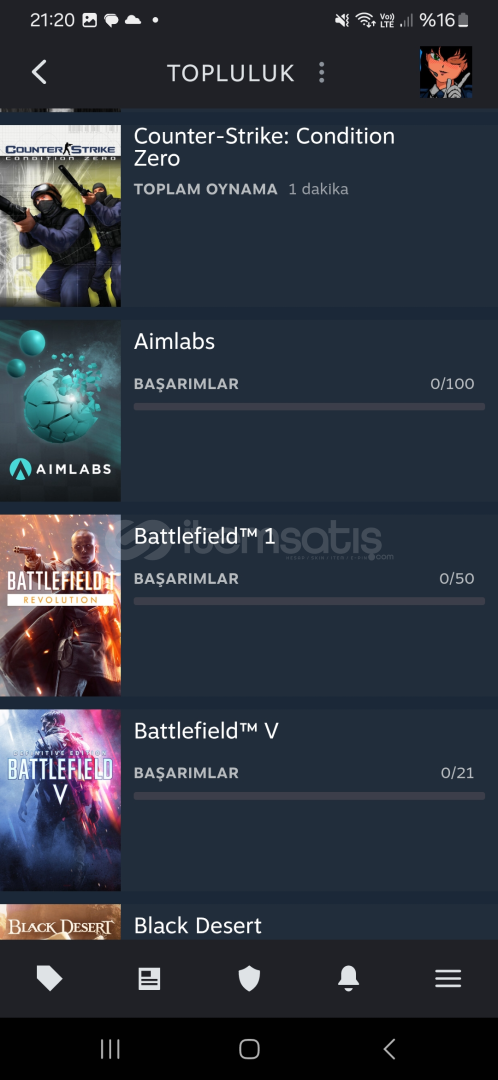Open the hamburger menu tab
The width and height of the screenshot is (498, 1080).
[448, 979]
